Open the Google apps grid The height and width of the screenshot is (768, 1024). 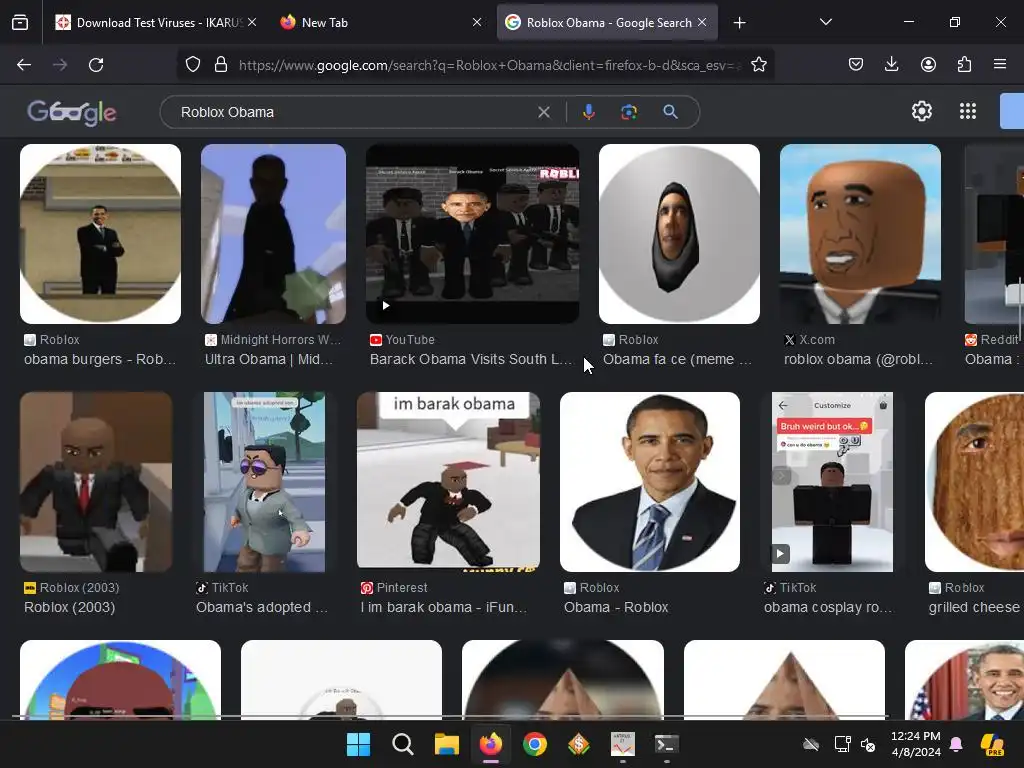(x=968, y=111)
